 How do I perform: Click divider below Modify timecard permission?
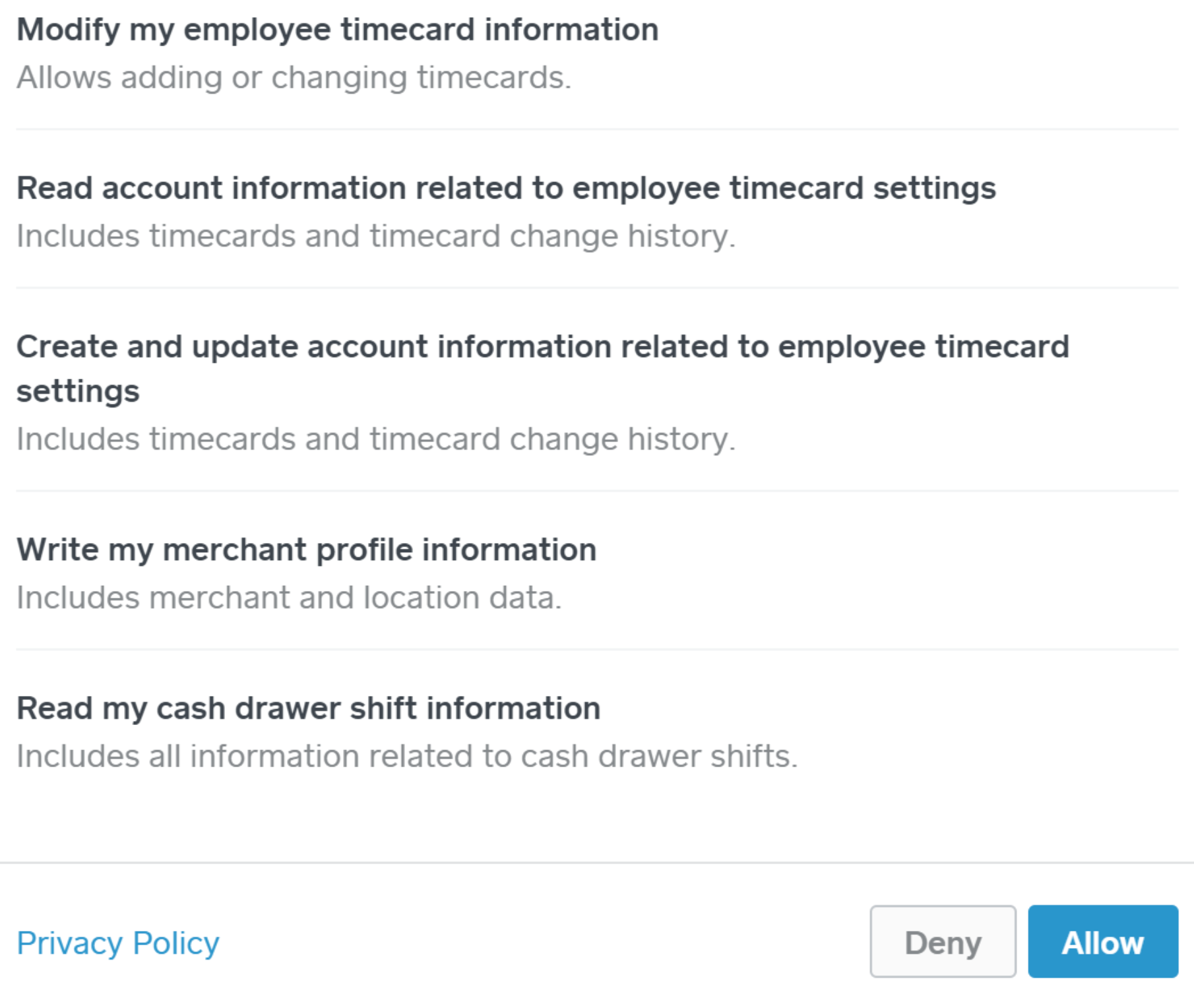click(596, 129)
